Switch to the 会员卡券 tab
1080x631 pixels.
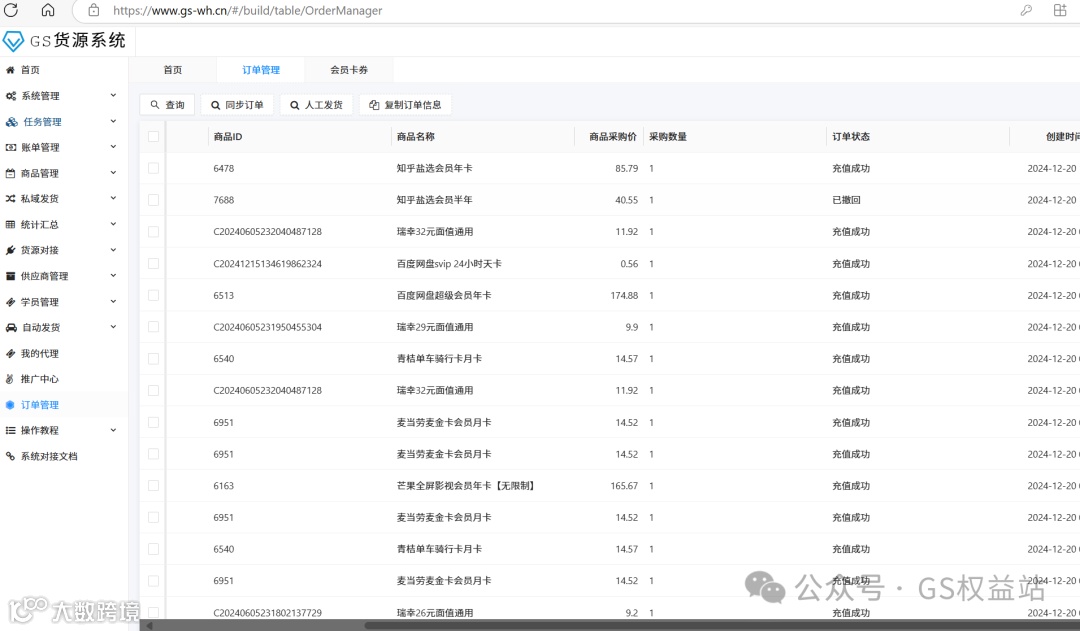(349, 70)
